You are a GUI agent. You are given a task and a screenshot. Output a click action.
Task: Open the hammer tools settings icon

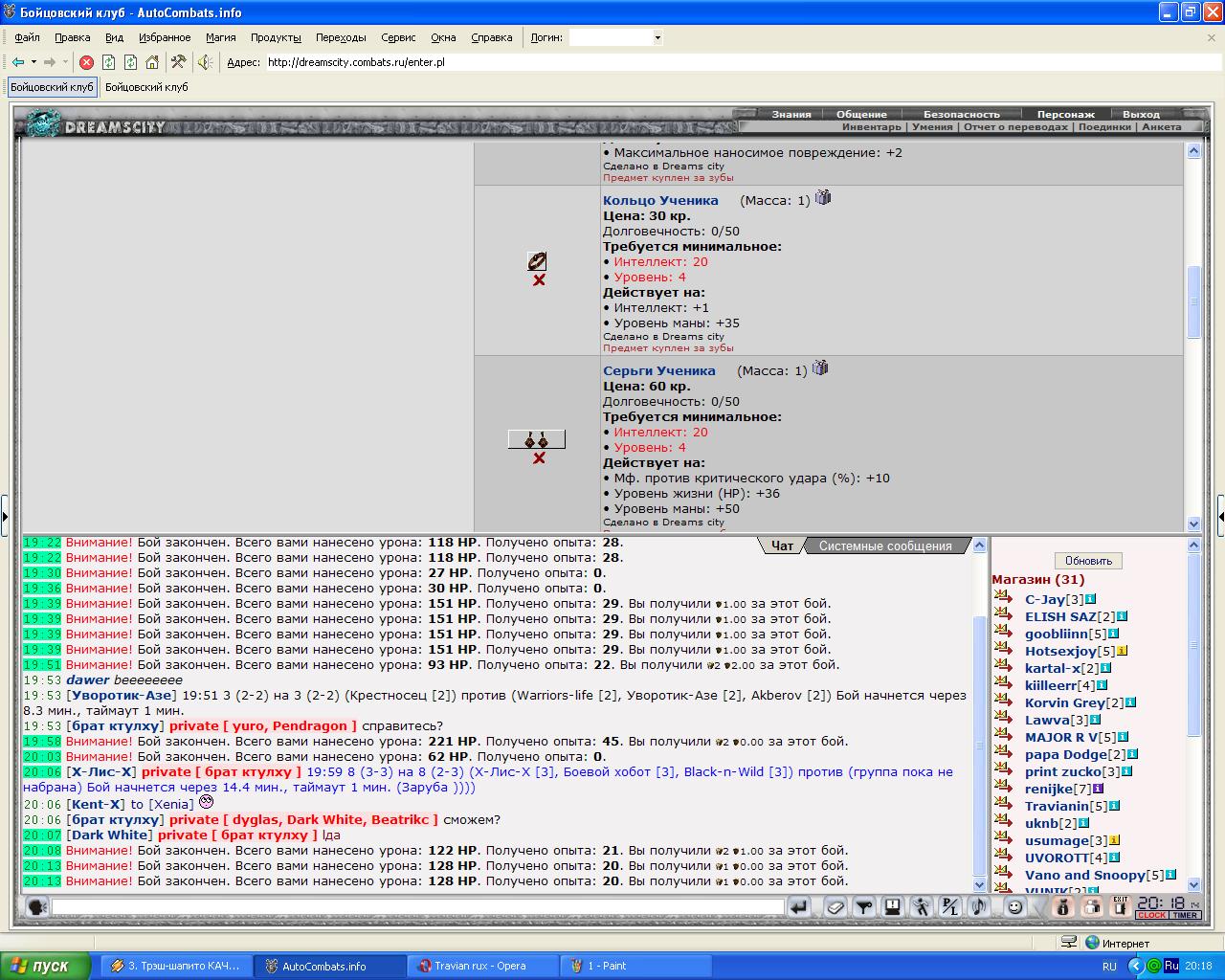178,62
